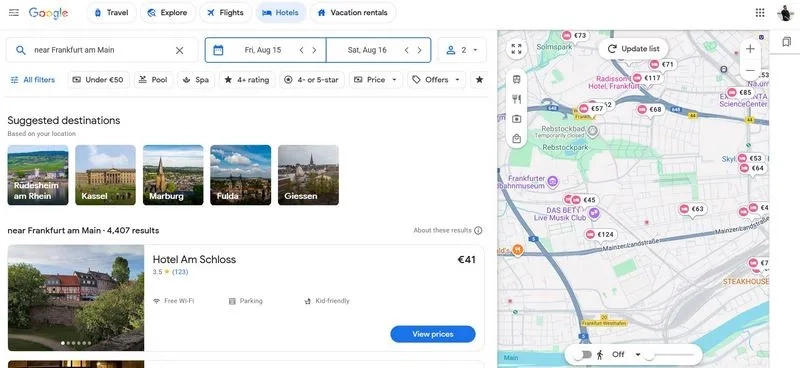Click the calendar icon in date picker
This screenshot has width=800, height=368.
coord(218,50)
